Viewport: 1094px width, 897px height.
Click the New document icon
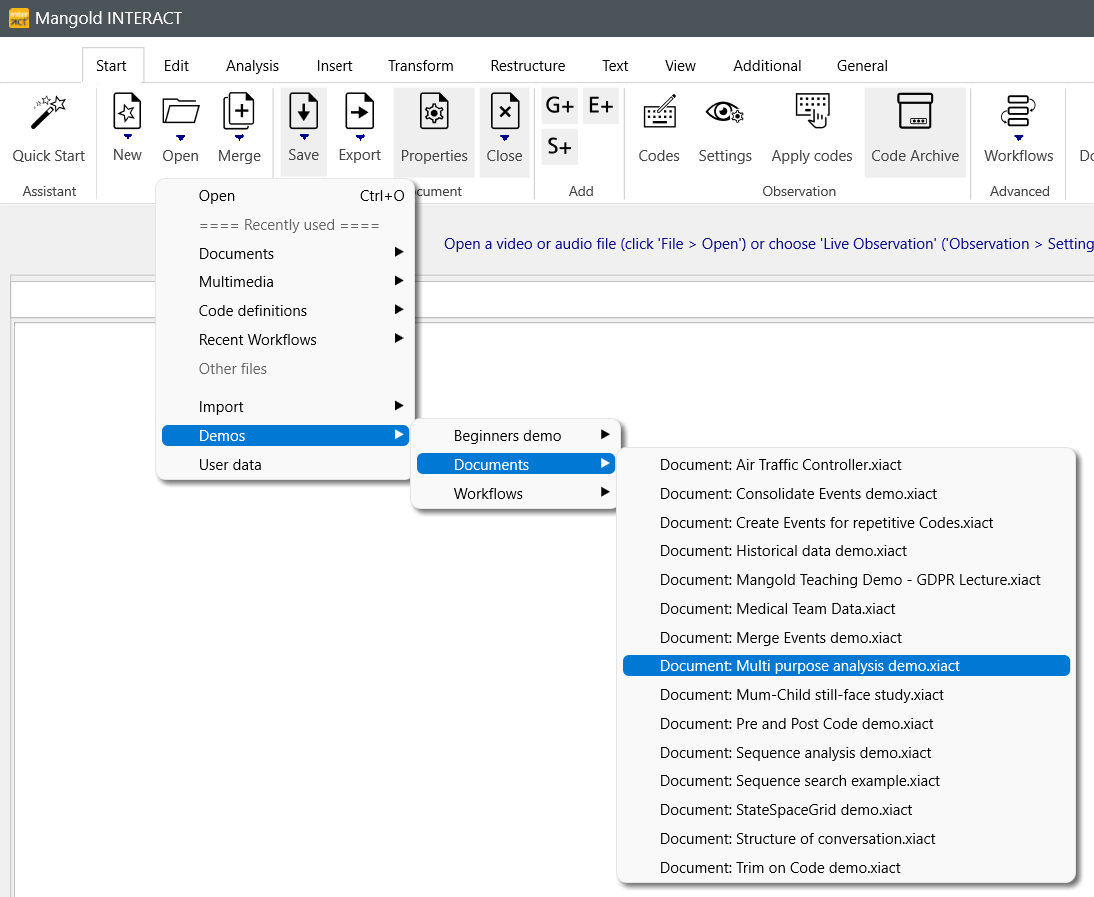point(127,111)
